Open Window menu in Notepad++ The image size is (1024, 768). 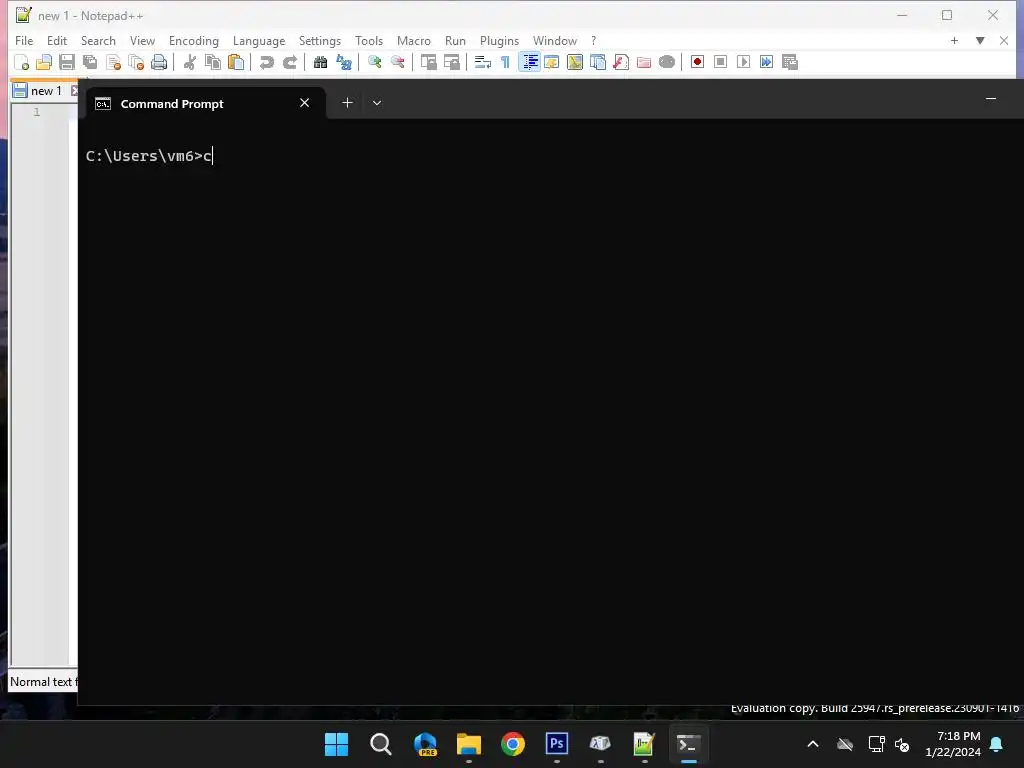(x=555, y=40)
